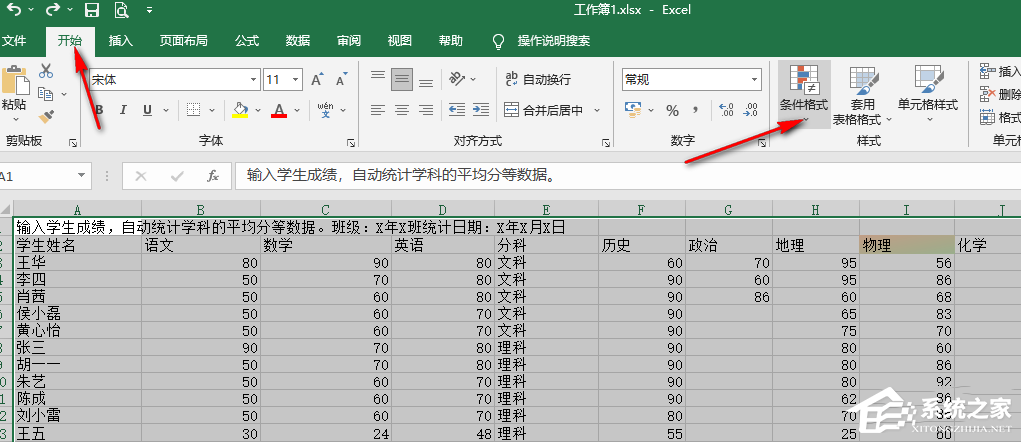
Task: Open the 单元格样式 cell styles gallery
Action: (928, 94)
